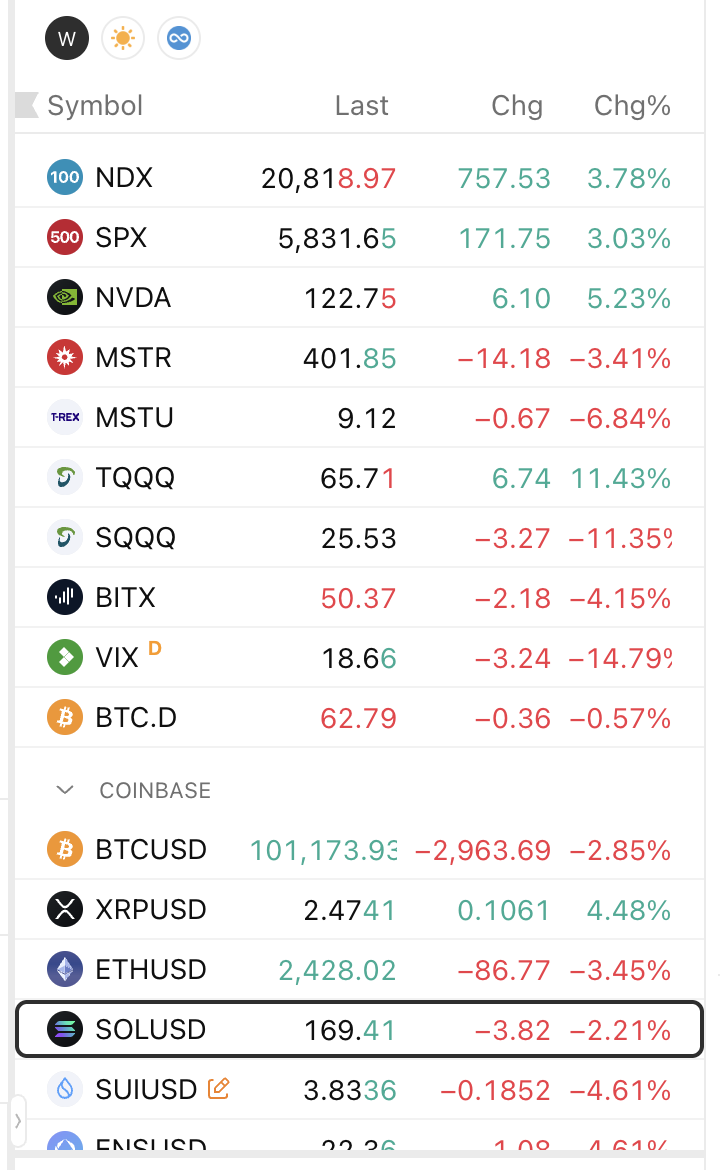
Task: Sort by the Chg column header
Action: click(517, 105)
